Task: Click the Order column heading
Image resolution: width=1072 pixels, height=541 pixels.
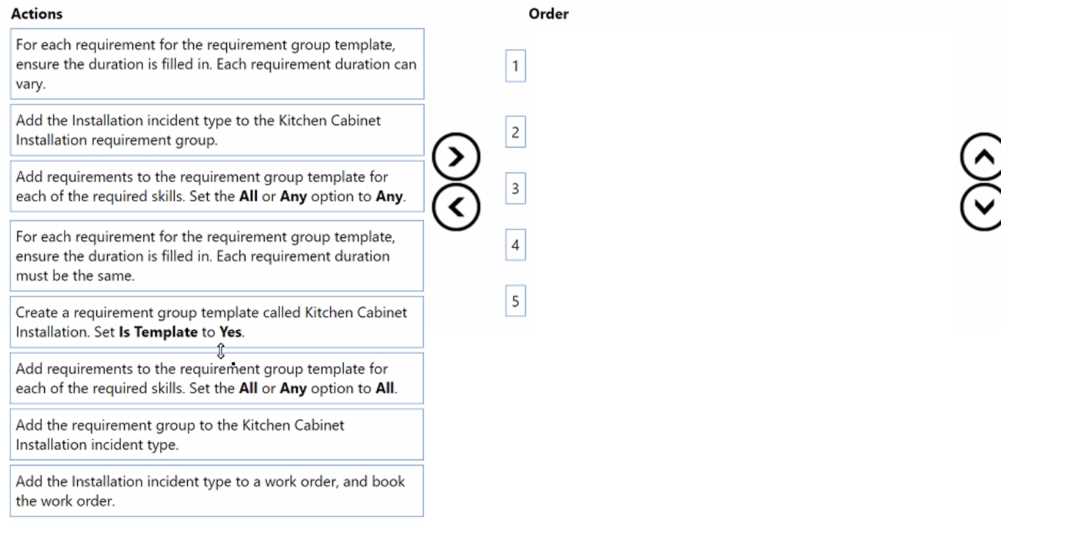Action: [548, 14]
